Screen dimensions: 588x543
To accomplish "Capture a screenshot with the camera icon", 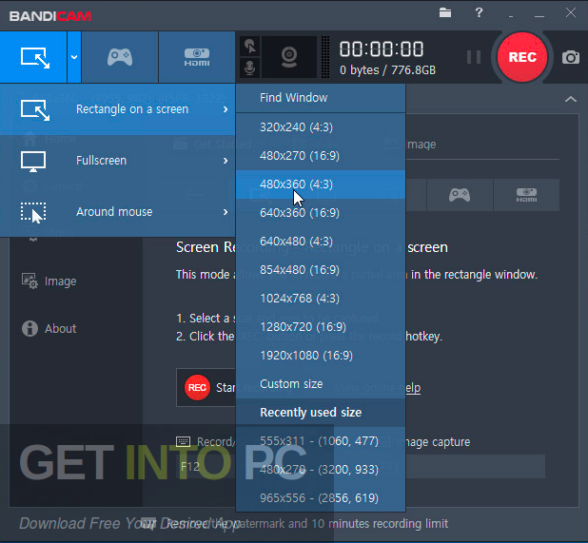I will 570,57.
